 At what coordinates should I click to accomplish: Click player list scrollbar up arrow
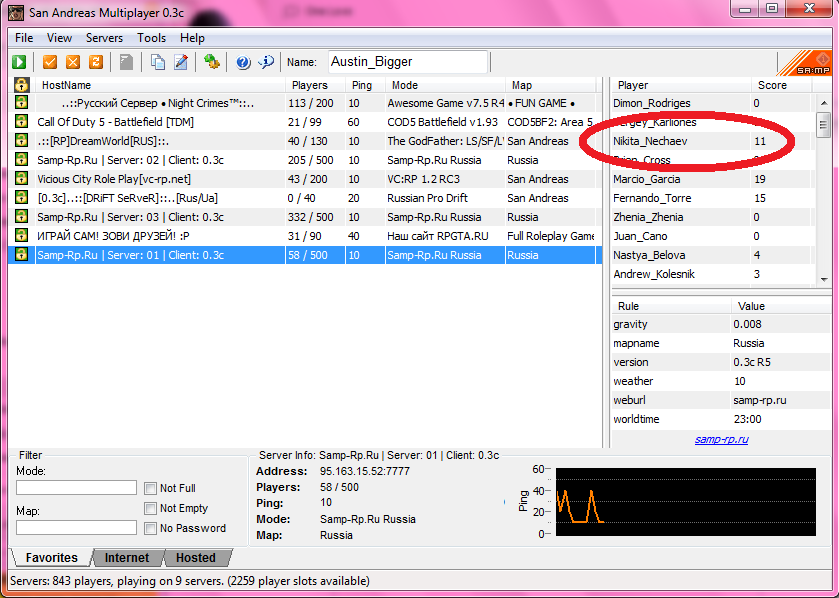point(823,103)
